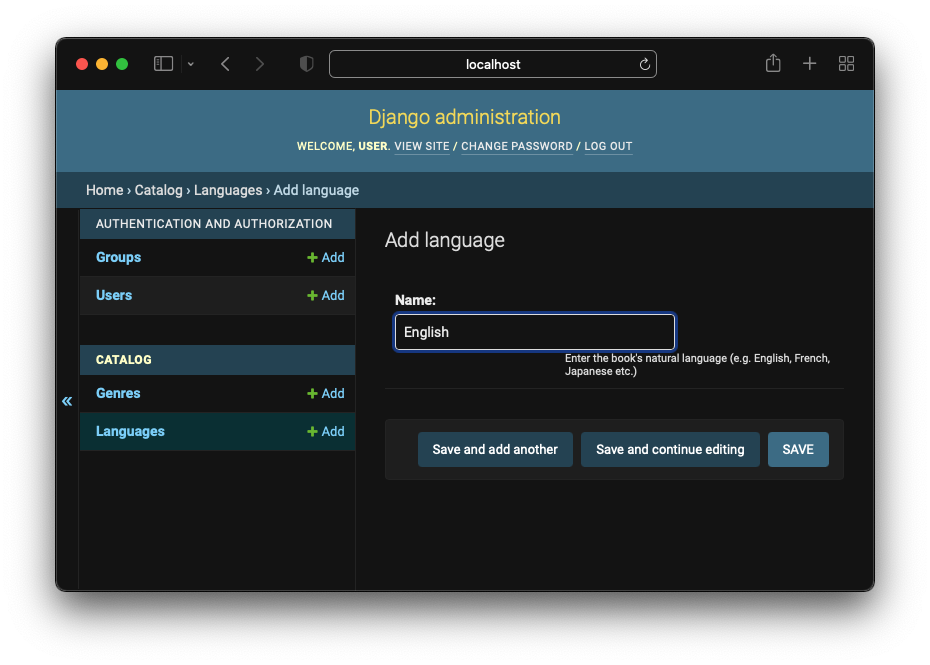Open the Languages link in the sidebar

coord(130,431)
